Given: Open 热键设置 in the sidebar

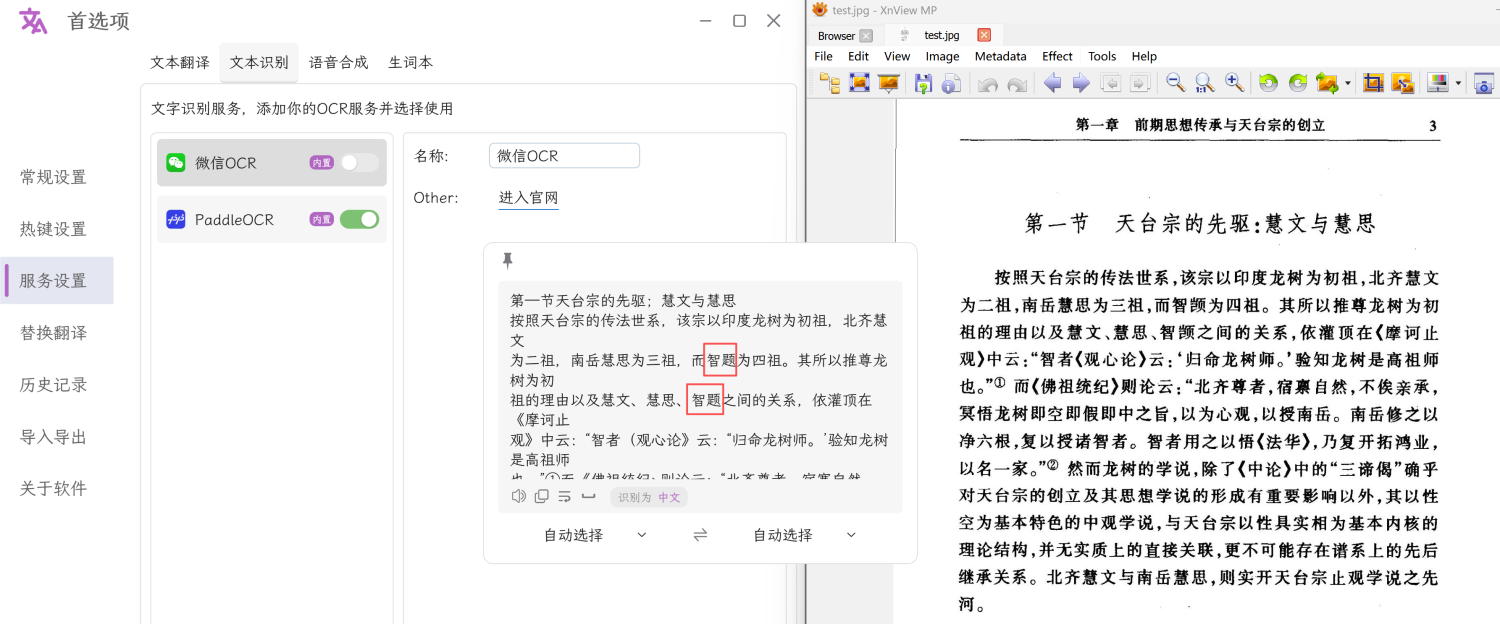Looking at the screenshot, I should click(53, 229).
